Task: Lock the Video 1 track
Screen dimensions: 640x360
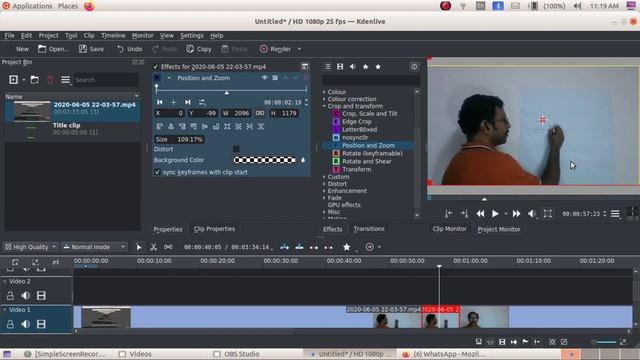Action: [x=10, y=324]
